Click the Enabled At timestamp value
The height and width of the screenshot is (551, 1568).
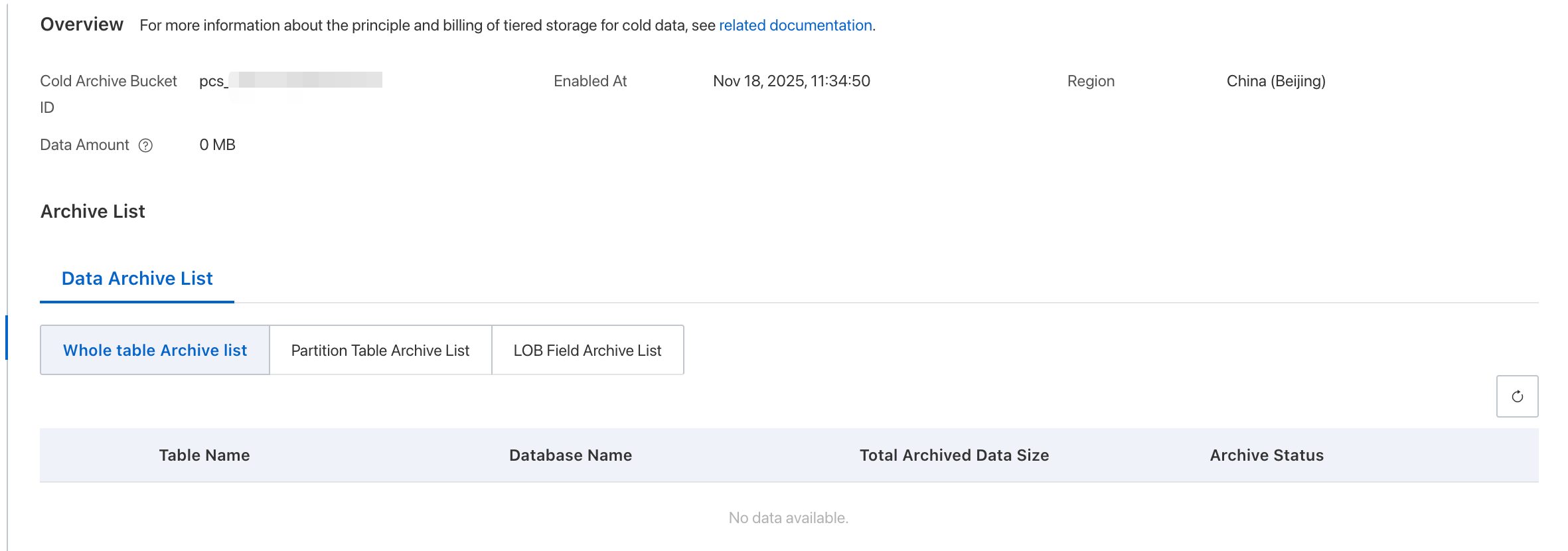click(x=791, y=81)
